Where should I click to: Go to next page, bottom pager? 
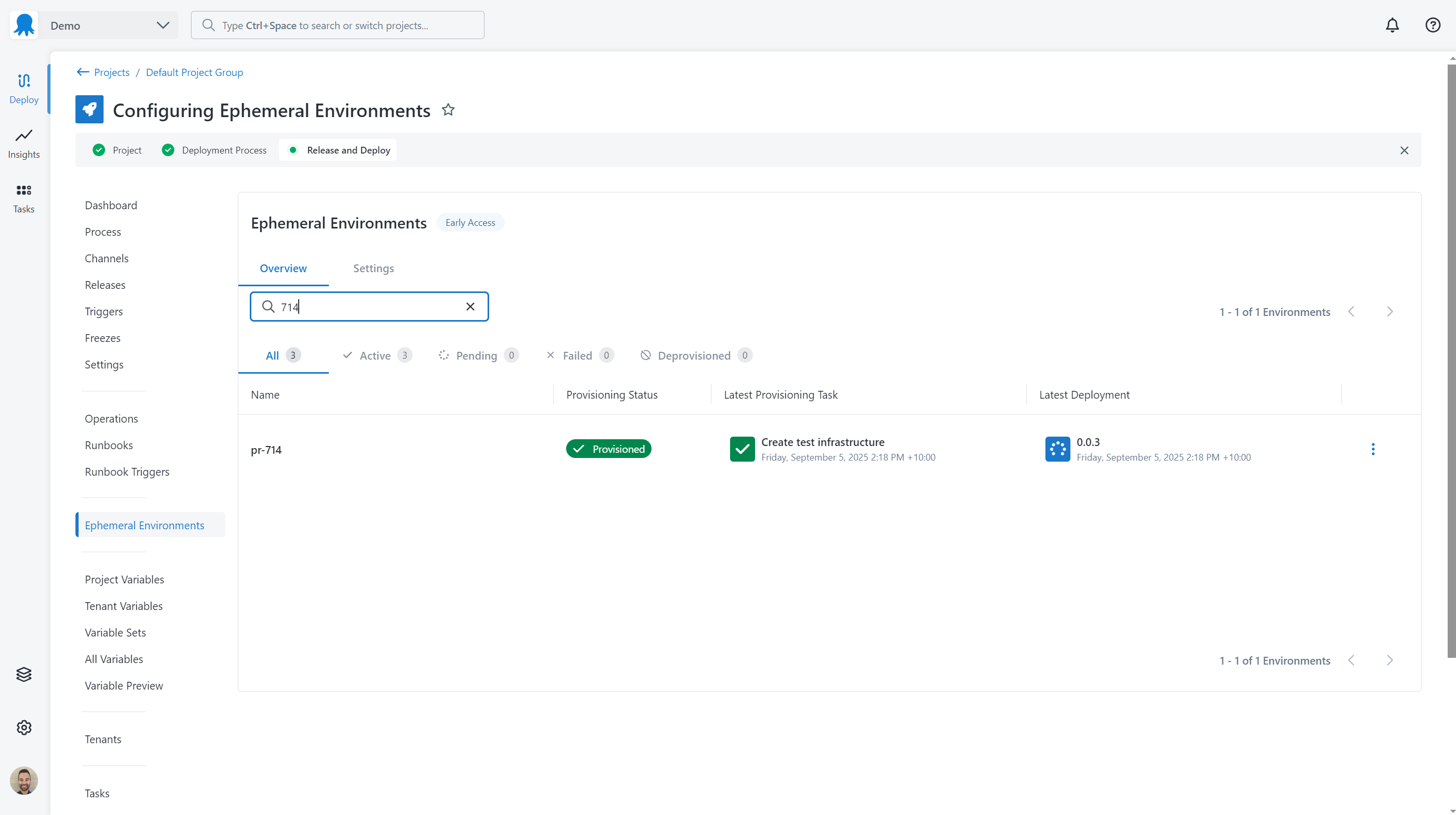coord(1390,661)
